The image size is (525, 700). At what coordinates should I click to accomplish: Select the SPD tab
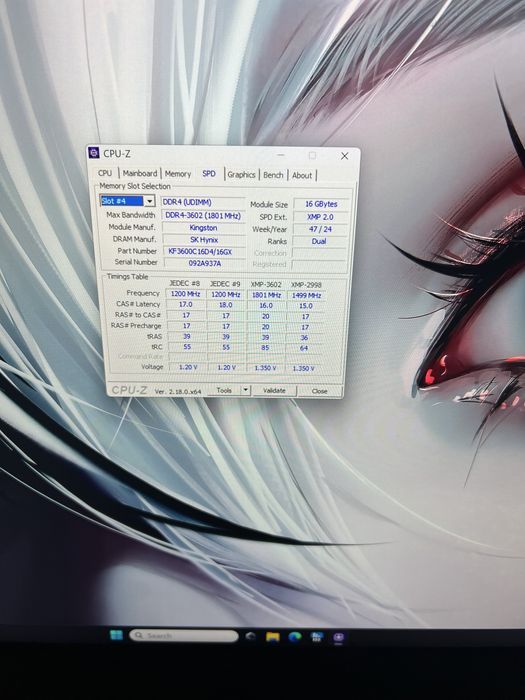208,174
